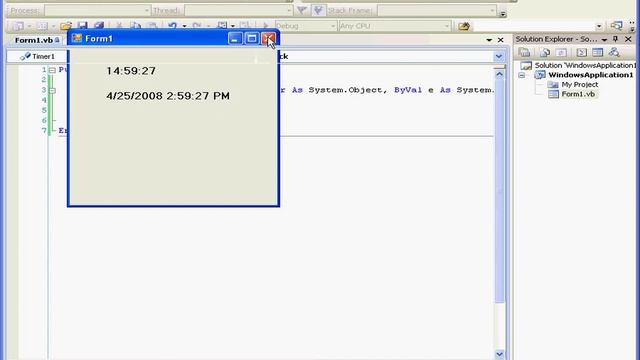Click the Save All toolbar icon

pyautogui.click(x=99, y=26)
